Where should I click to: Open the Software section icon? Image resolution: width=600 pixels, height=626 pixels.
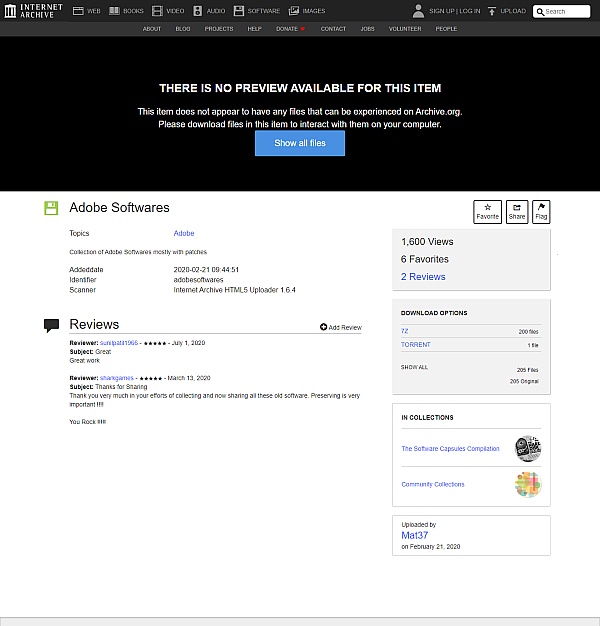click(x=239, y=11)
